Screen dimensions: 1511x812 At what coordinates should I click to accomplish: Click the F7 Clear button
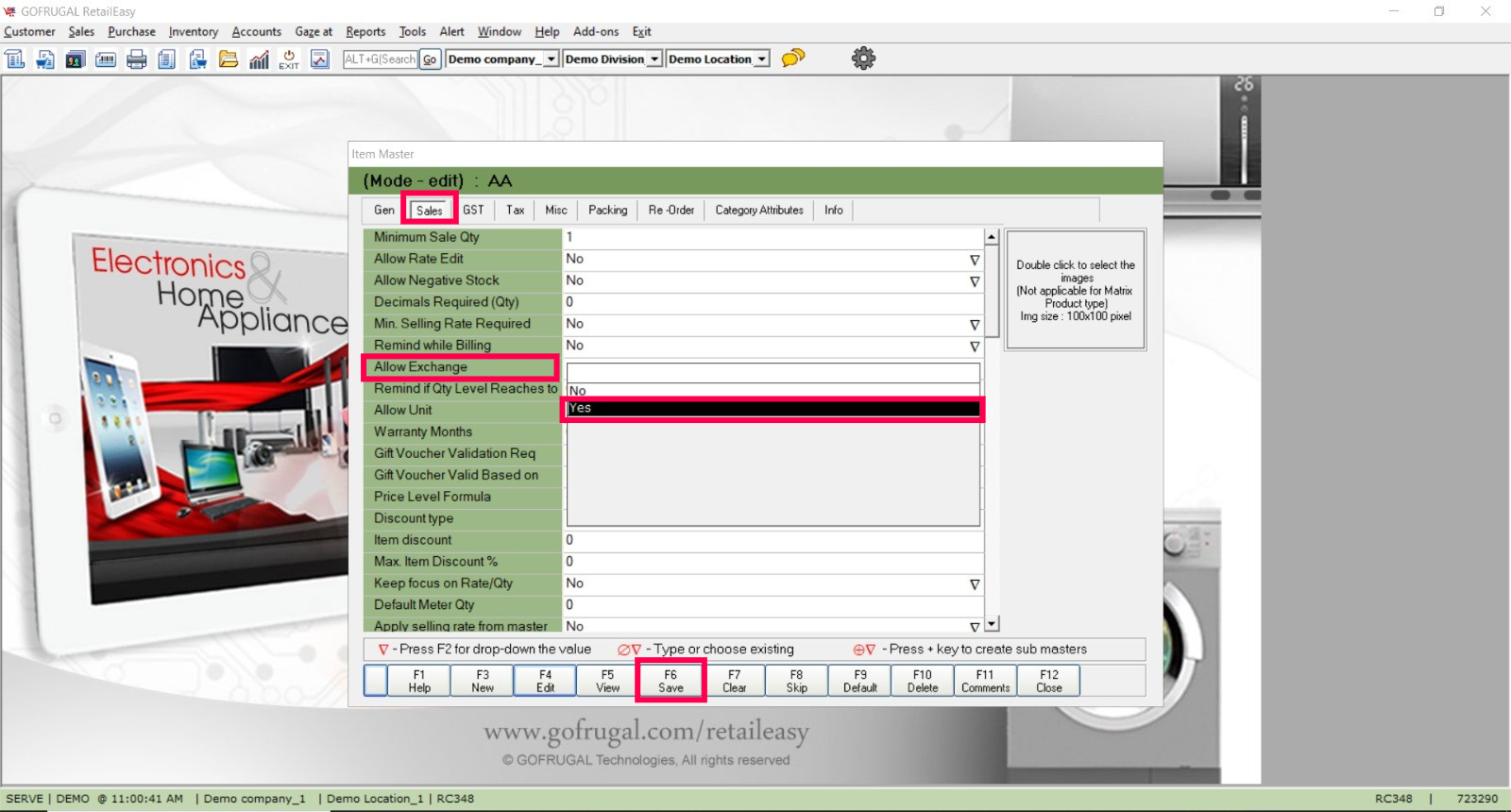point(734,681)
